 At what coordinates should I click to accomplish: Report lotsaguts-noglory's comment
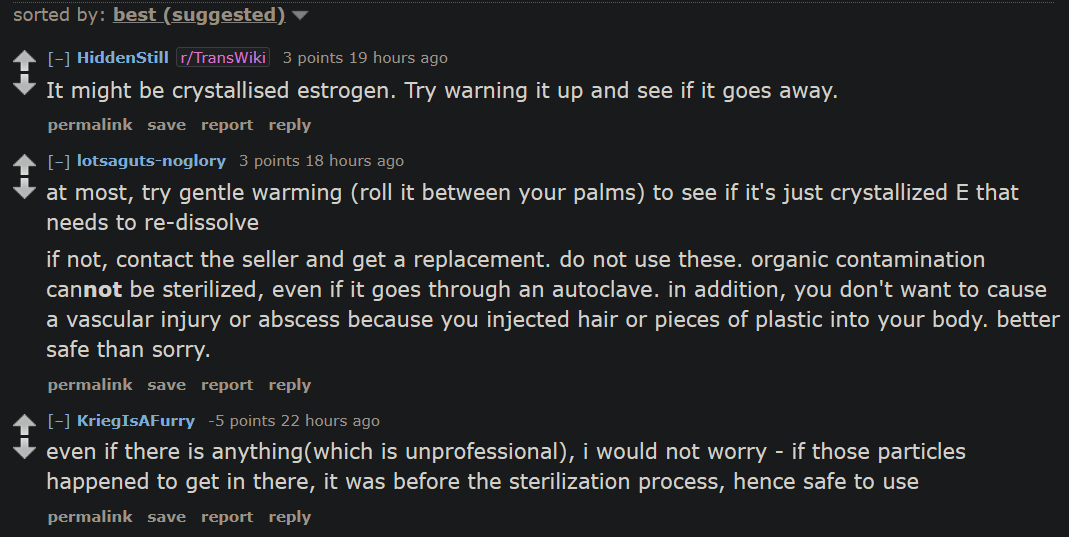[x=227, y=385]
